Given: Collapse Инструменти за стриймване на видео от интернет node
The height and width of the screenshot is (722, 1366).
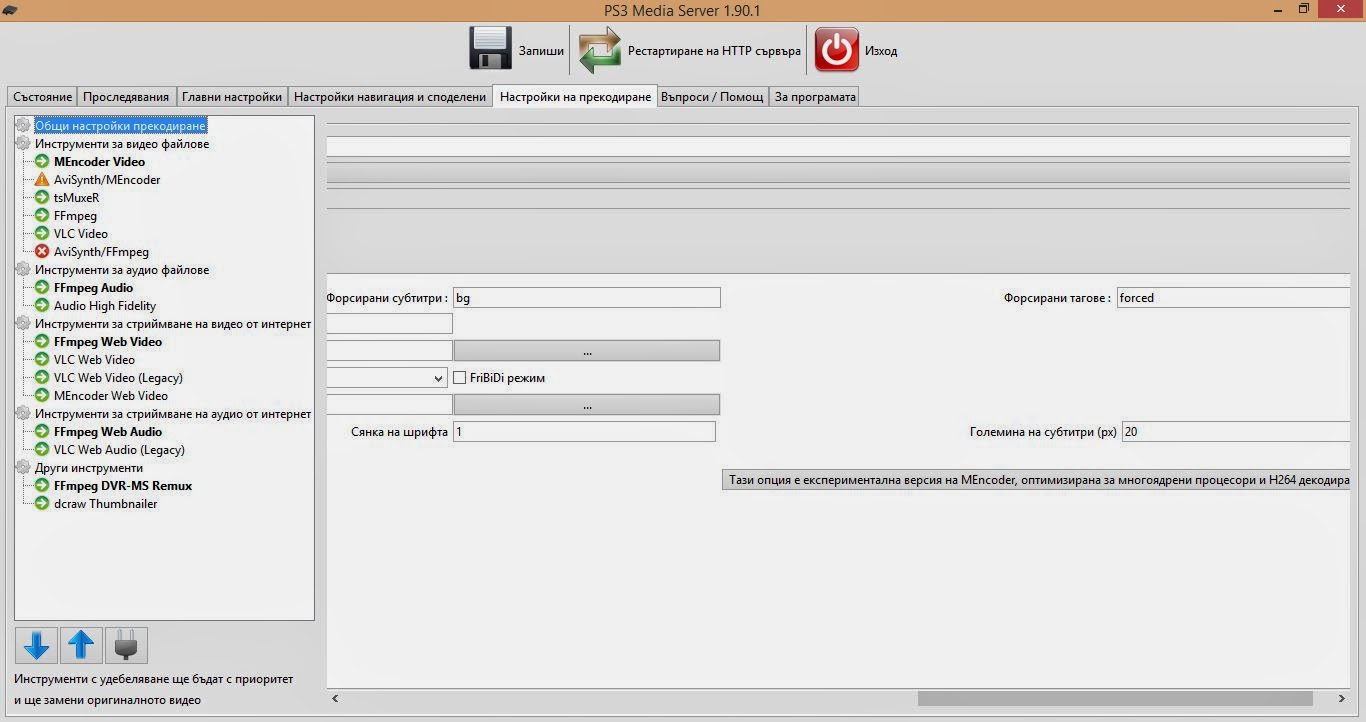Looking at the screenshot, I should [x=23, y=324].
